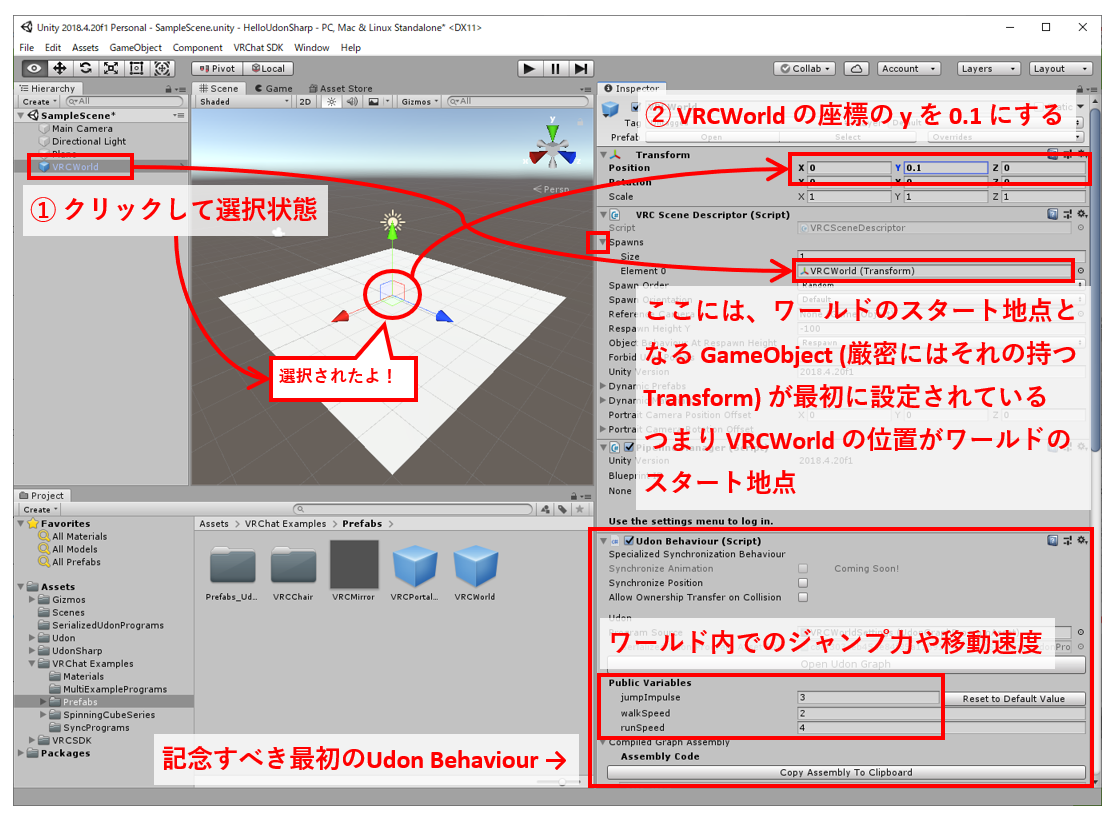
Task: Start Play mode
Action: [x=529, y=68]
